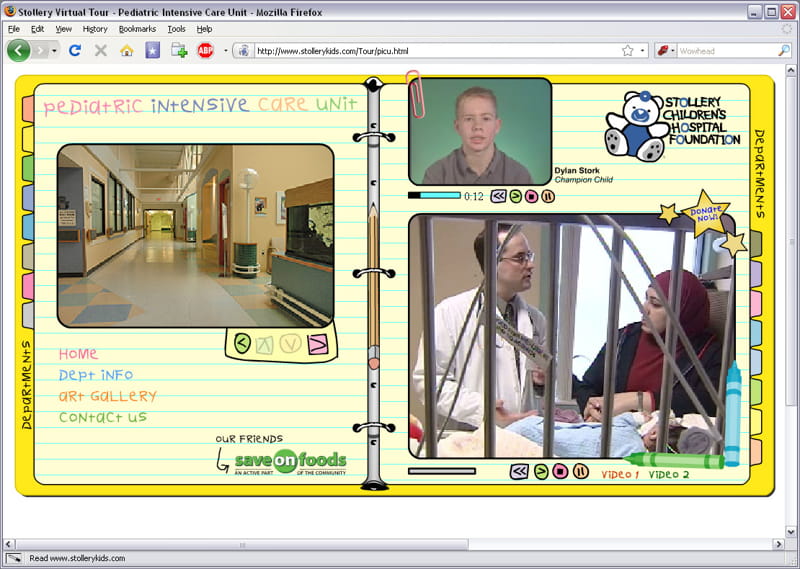Open the Art Gallery link
Viewport: 800px width, 569px height.
click(x=108, y=396)
